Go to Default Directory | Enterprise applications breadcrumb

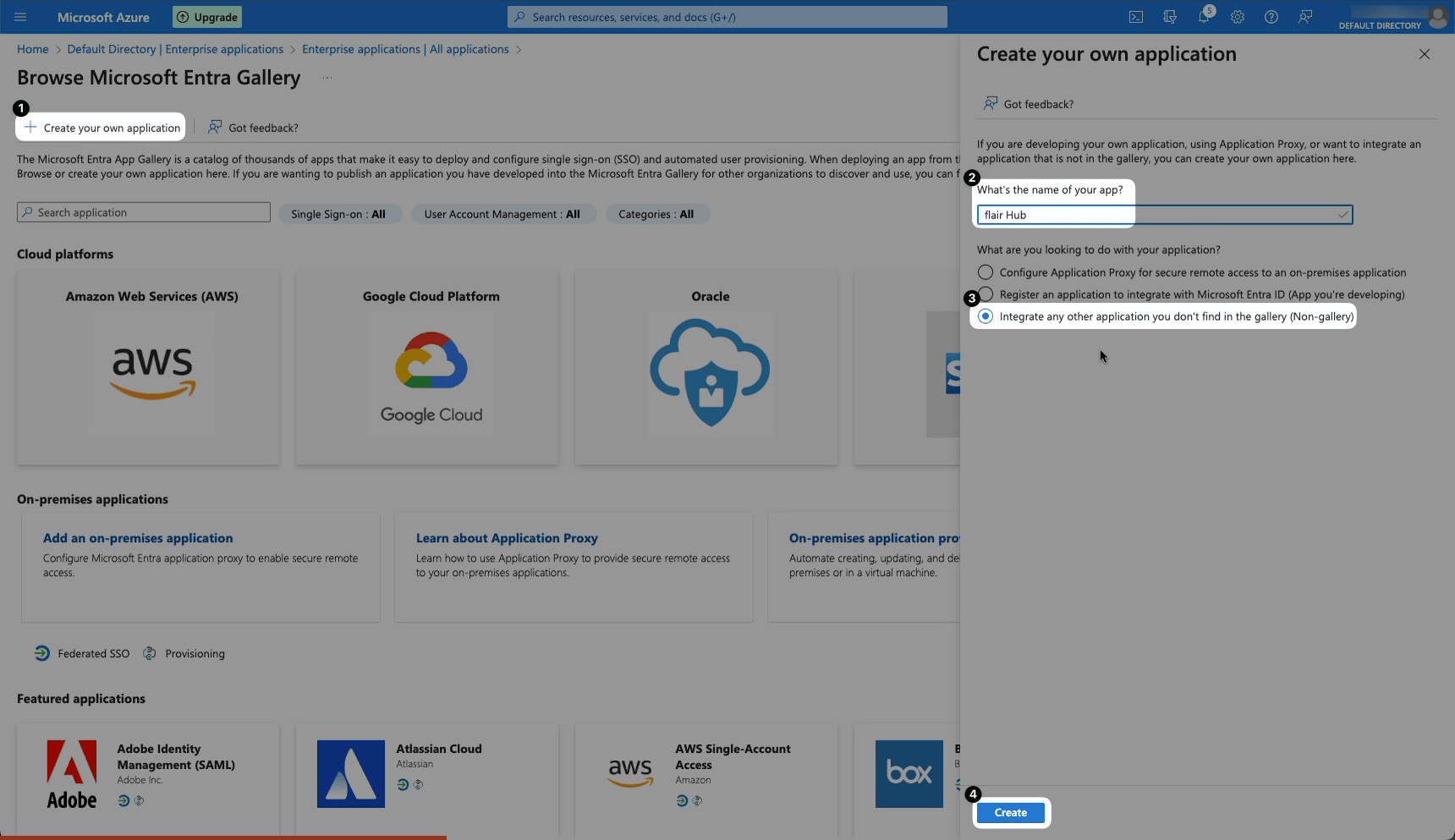(175, 49)
